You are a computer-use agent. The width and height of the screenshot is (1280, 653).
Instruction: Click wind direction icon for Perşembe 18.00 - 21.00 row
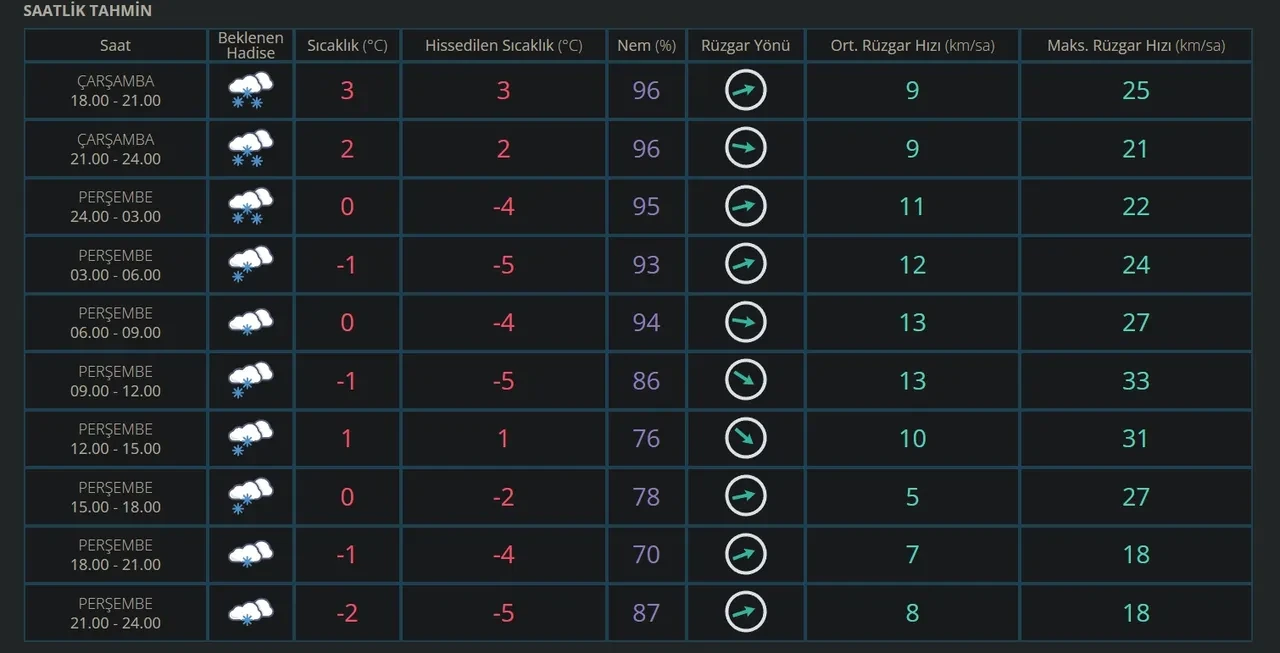coord(745,555)
